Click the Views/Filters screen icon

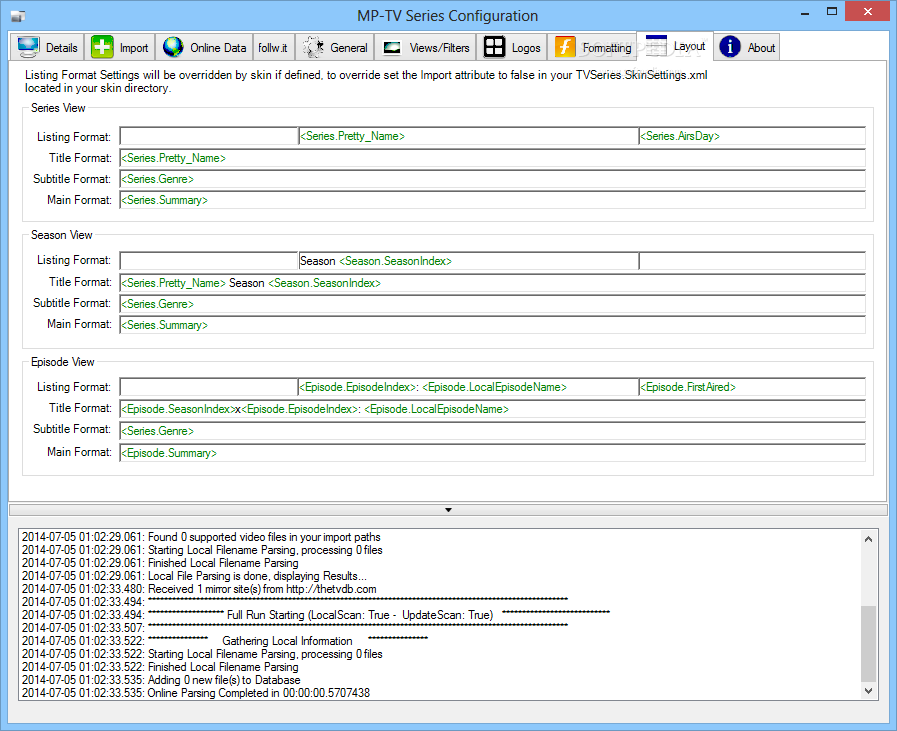pos(392,47)
